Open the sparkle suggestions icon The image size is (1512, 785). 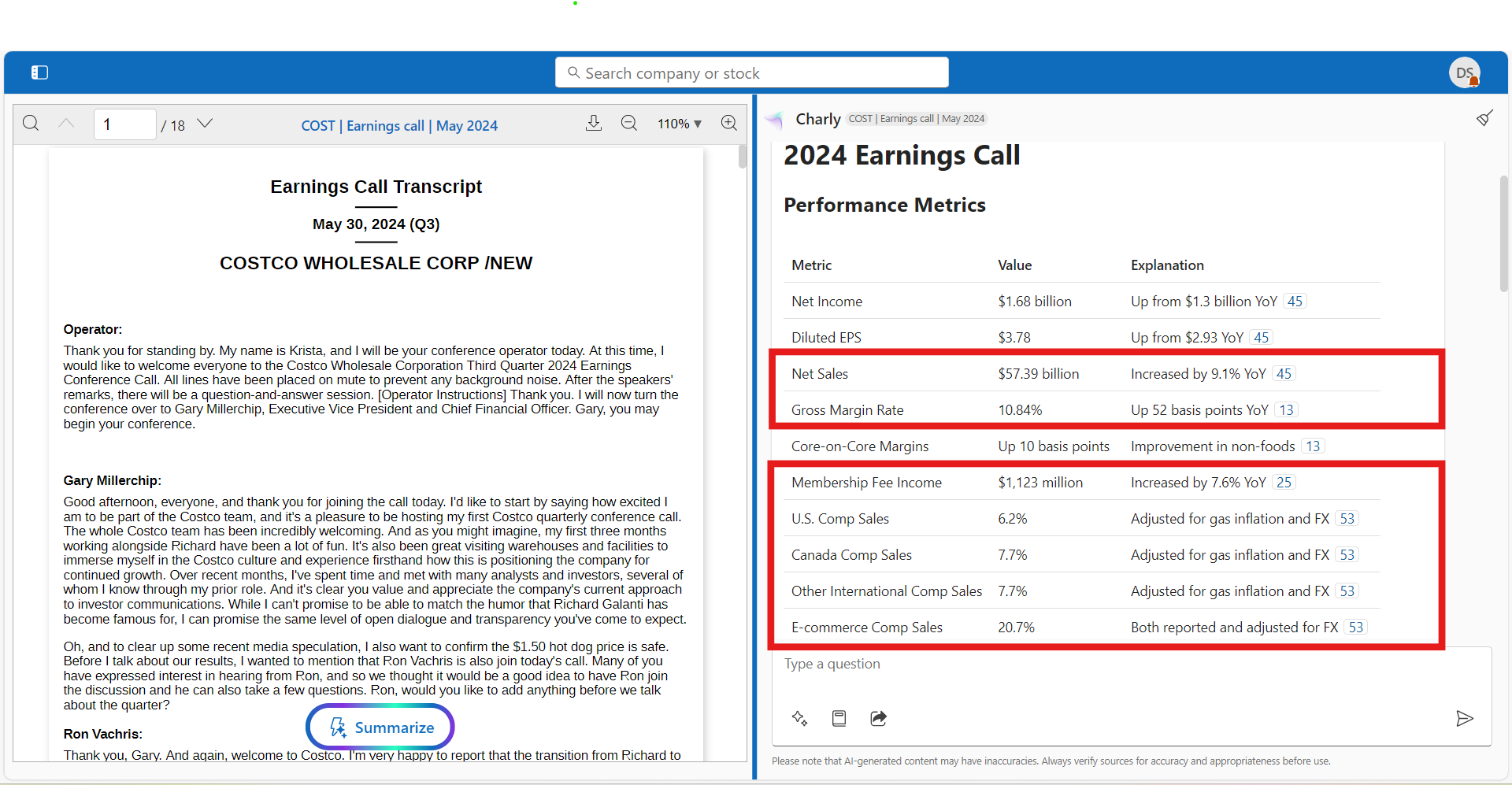pyautogui.click(x=799, y=718)
